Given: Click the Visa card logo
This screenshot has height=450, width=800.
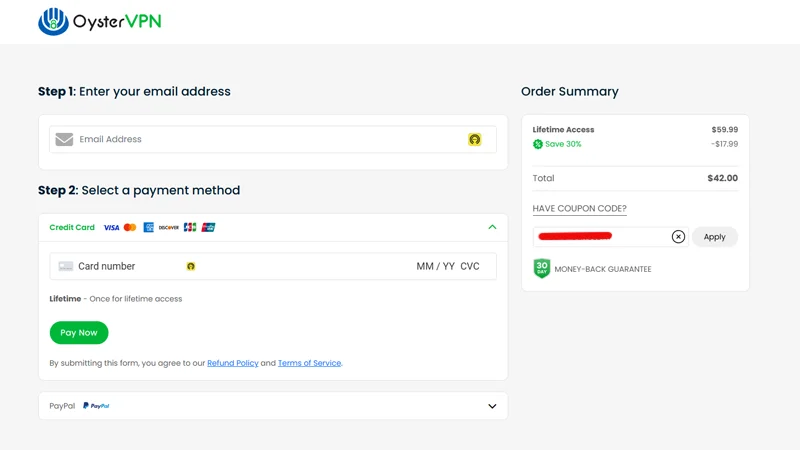Looking at the screenshot, I should [x=111, y=228].
